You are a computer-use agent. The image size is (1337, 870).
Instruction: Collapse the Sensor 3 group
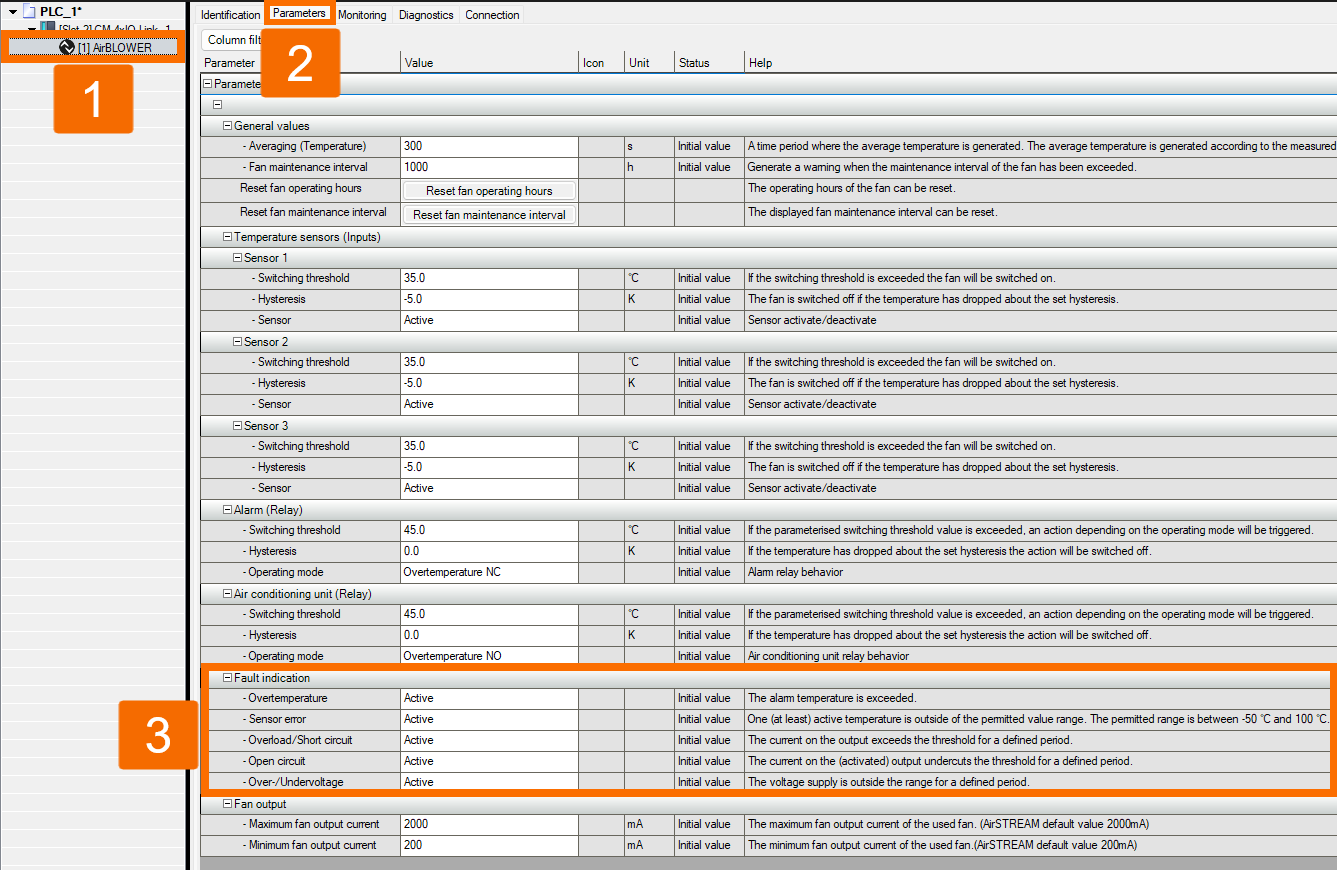click(x=237, y=426)
